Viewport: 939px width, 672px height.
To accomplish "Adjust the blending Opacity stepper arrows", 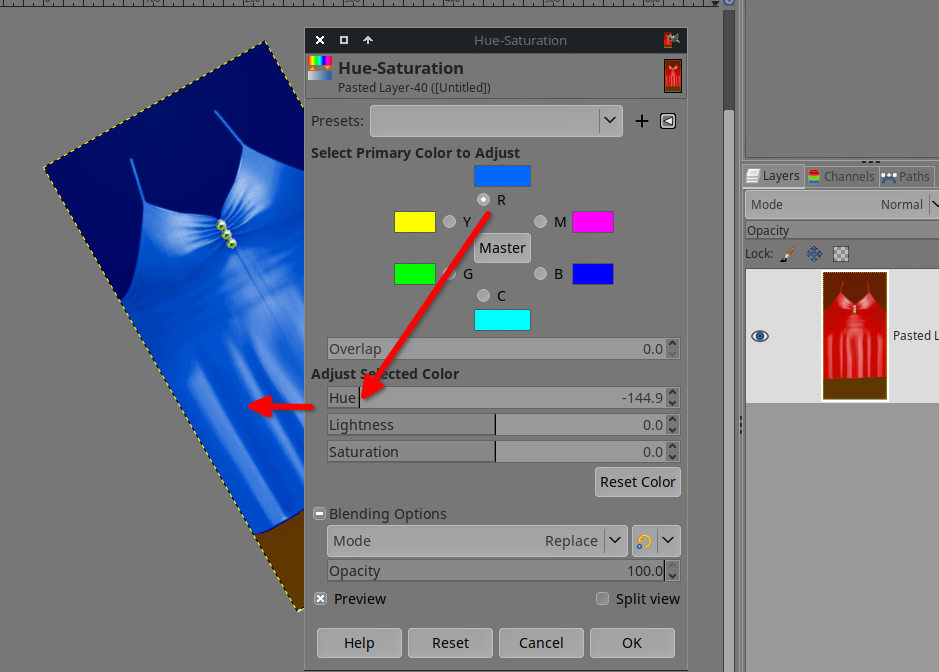I will coord(673,571).
